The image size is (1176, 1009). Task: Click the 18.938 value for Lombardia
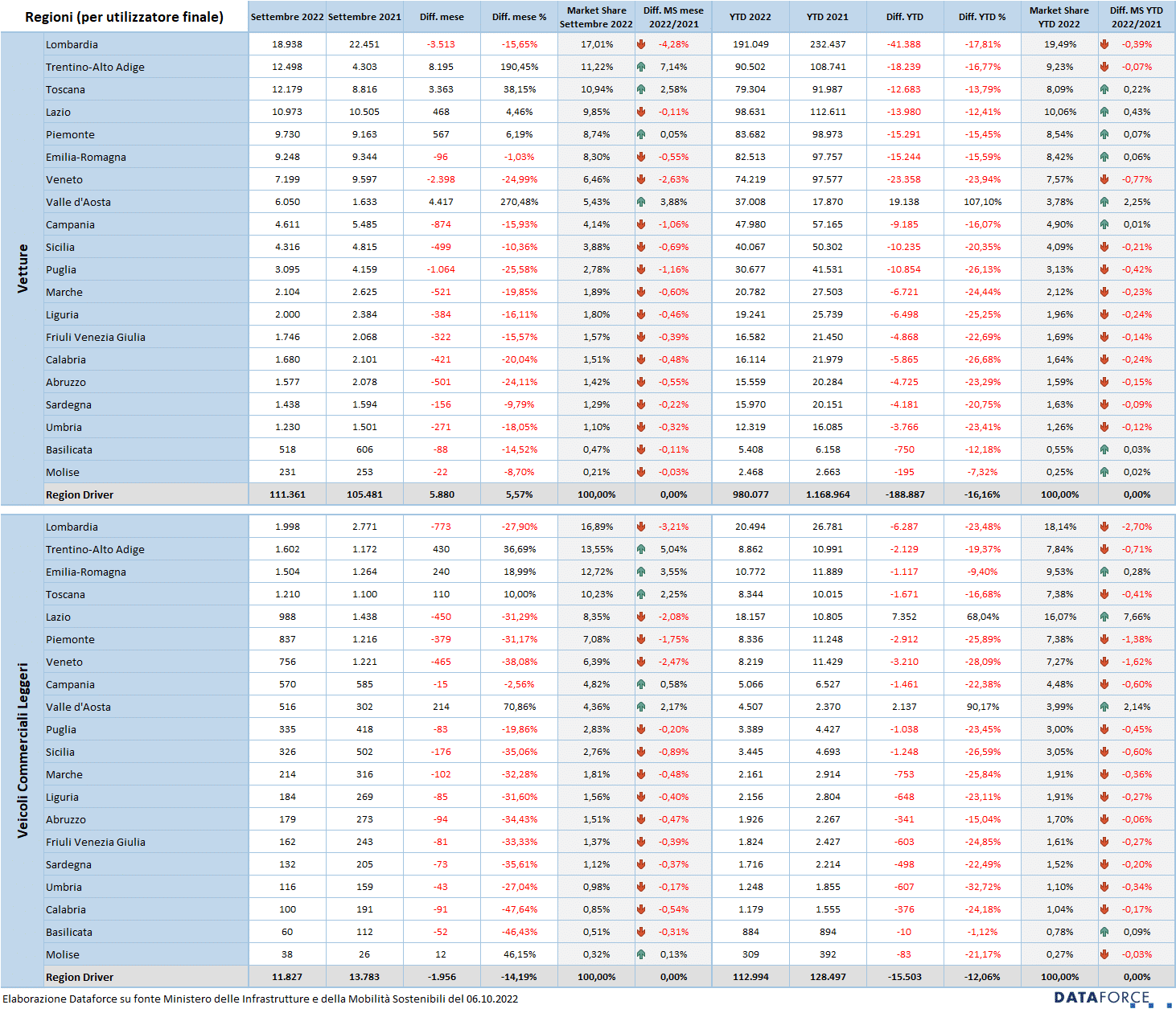(x=287, y=44)
